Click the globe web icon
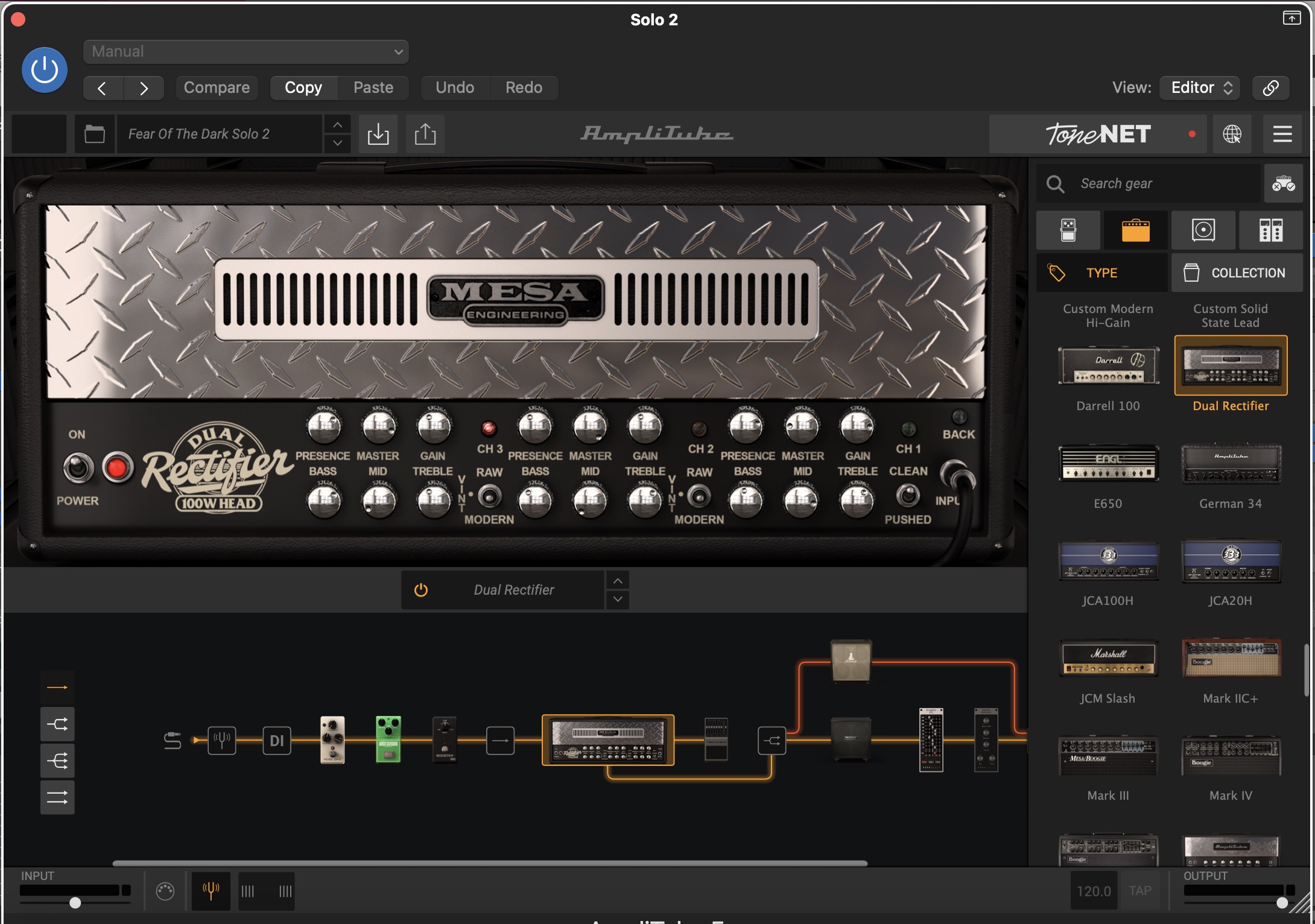 (1232, 134)
